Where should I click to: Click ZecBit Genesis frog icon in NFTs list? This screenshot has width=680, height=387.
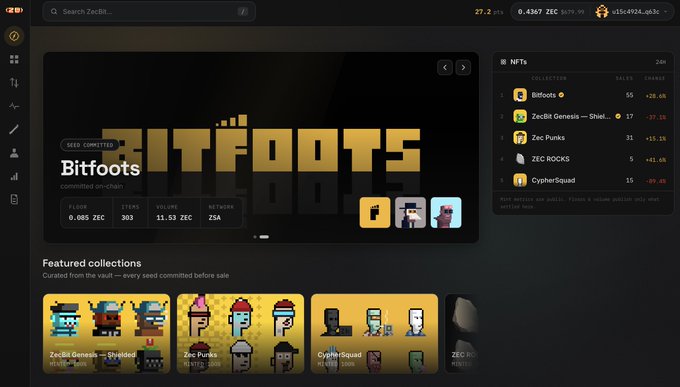(x=520, y=116)
